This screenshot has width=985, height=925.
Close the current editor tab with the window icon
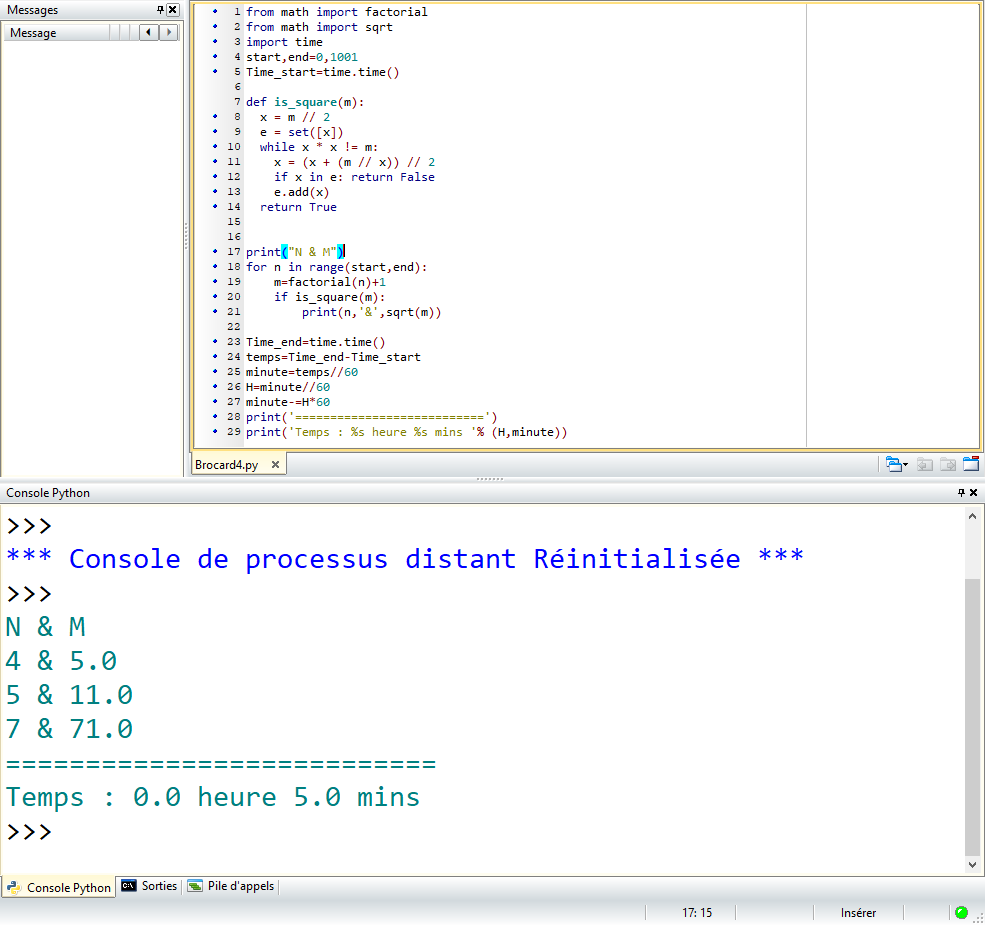(970, 464)
